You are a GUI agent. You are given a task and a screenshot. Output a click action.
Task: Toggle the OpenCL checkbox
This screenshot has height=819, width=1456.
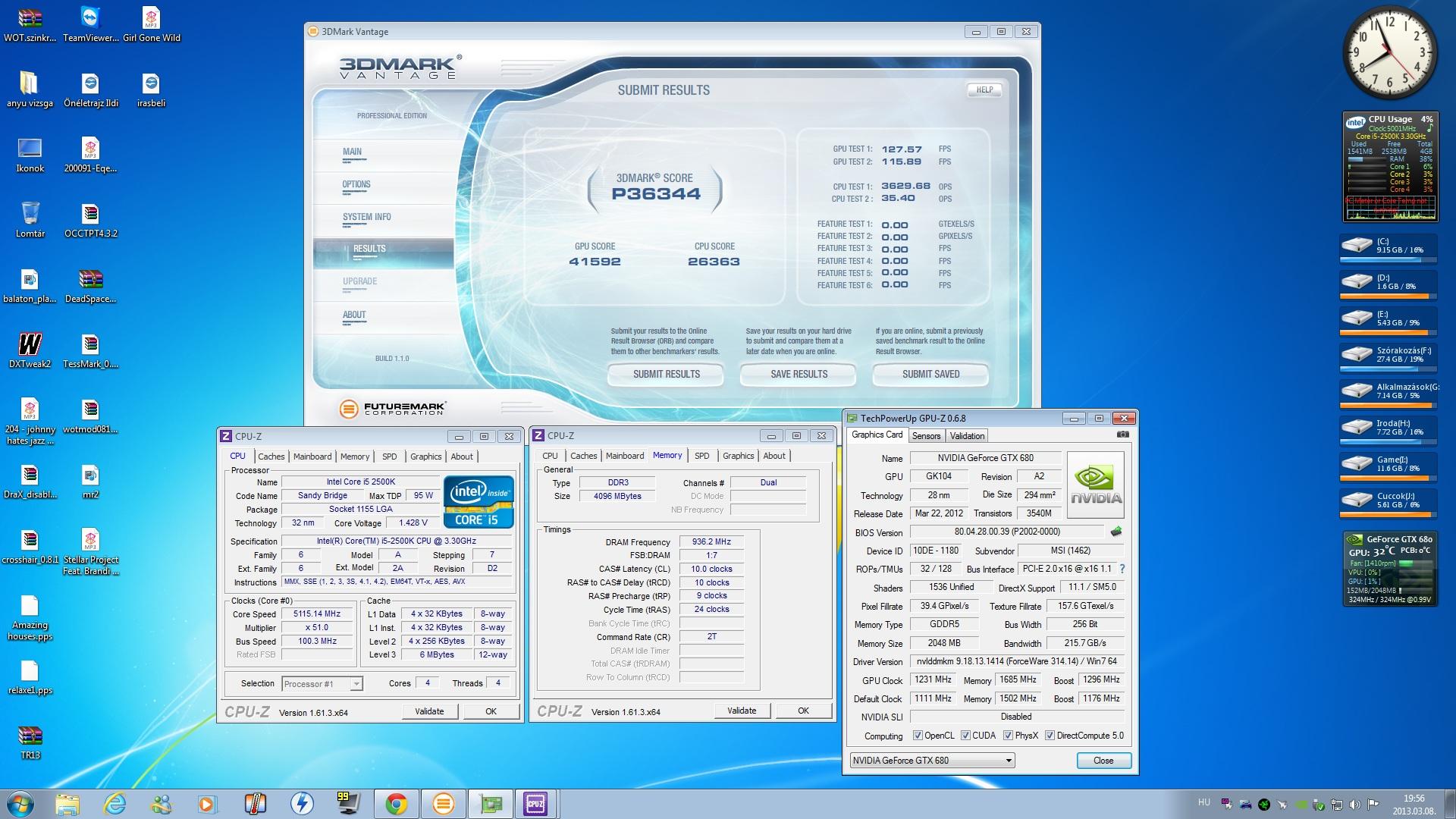pyautogui.click(x=918, y=736)
